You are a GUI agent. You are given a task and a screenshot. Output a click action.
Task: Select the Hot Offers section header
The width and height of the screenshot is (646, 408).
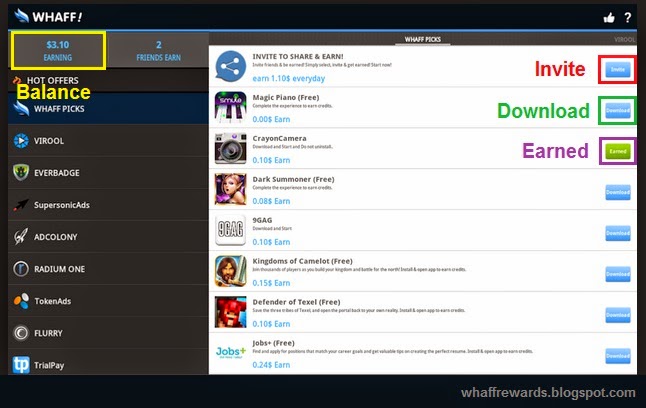click(108, 80)
